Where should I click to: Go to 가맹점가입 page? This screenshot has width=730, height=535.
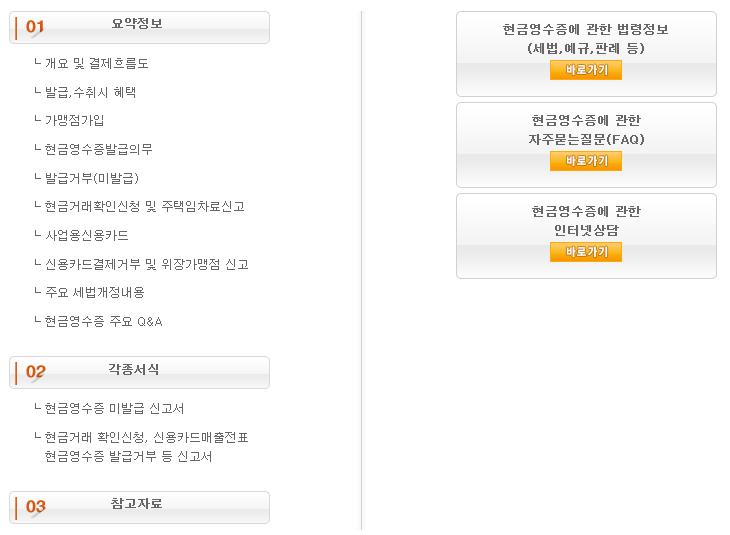(74, 121)
